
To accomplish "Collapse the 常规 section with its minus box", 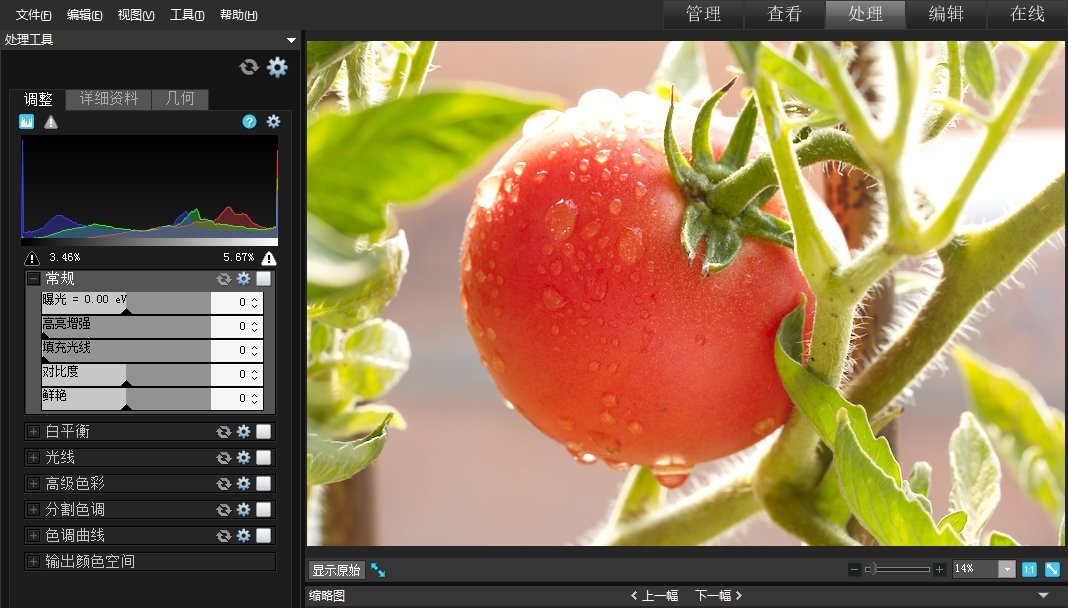I will click(33, 279).
